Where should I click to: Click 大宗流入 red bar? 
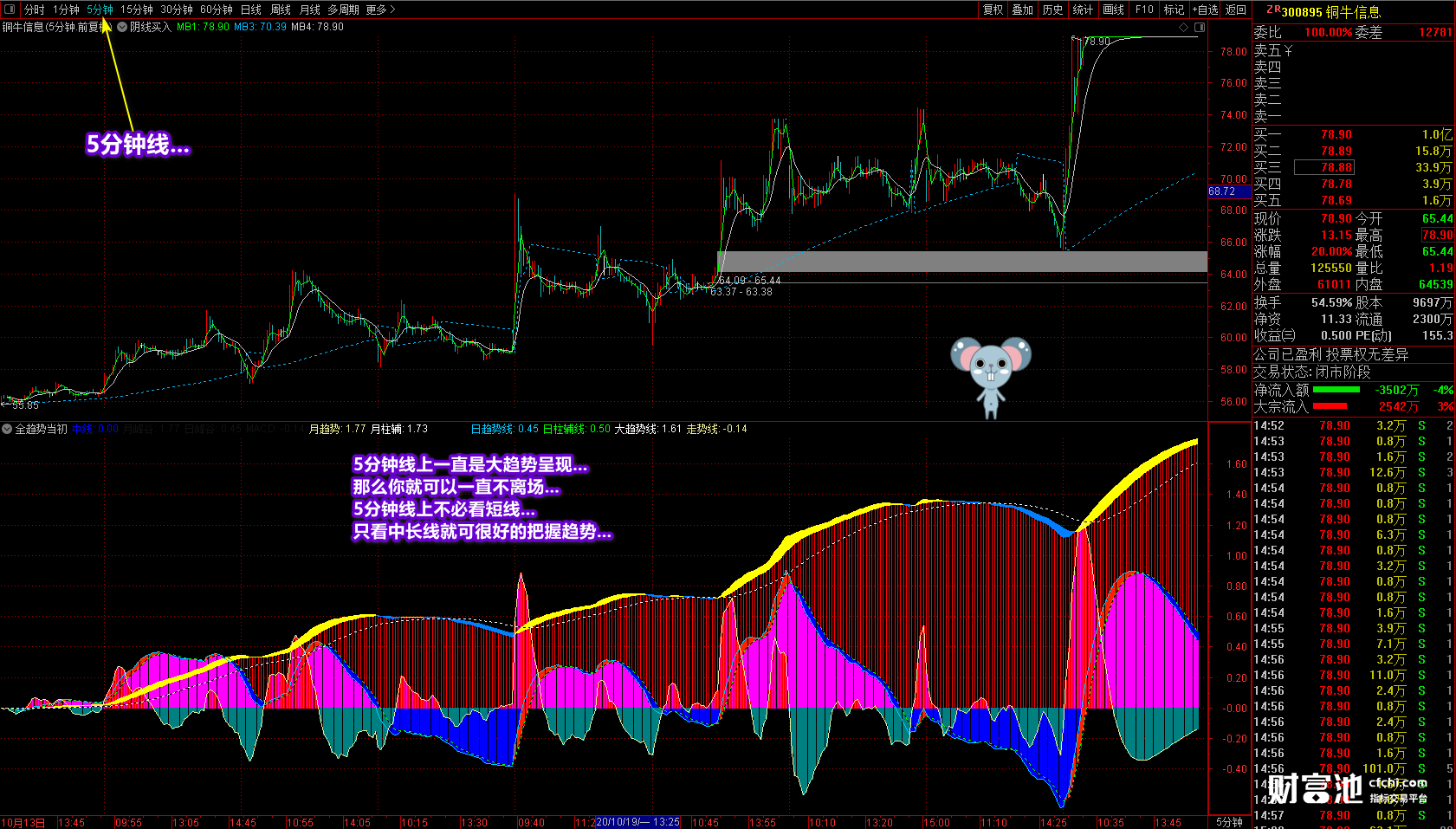[1330, 406]
